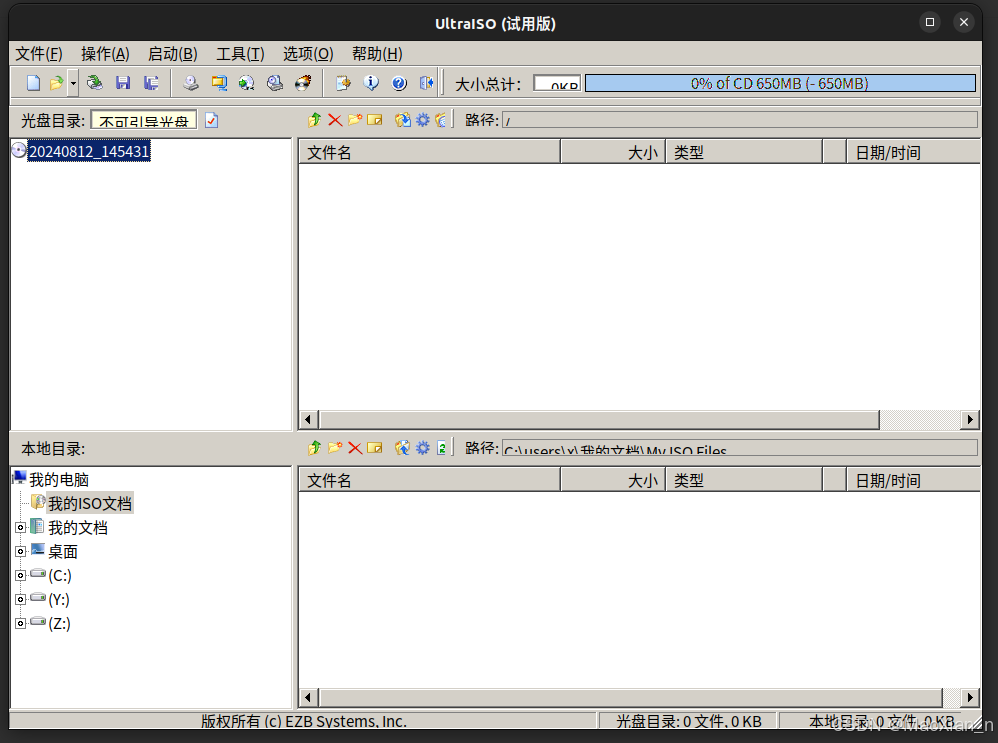
Task: Select 桌面 in local tree
Action: tap(62, 551)
